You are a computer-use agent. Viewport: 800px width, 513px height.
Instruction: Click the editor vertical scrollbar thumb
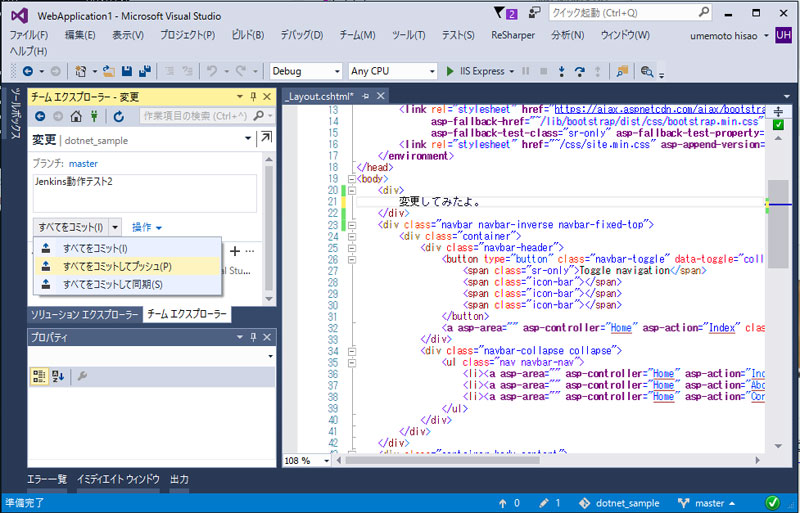coord(778,224)
